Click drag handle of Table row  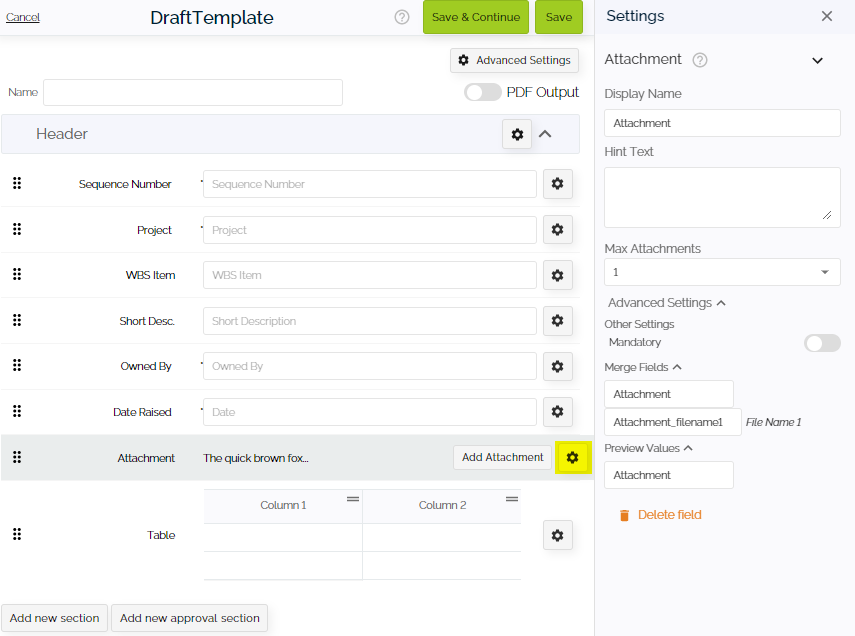[17, 535]
